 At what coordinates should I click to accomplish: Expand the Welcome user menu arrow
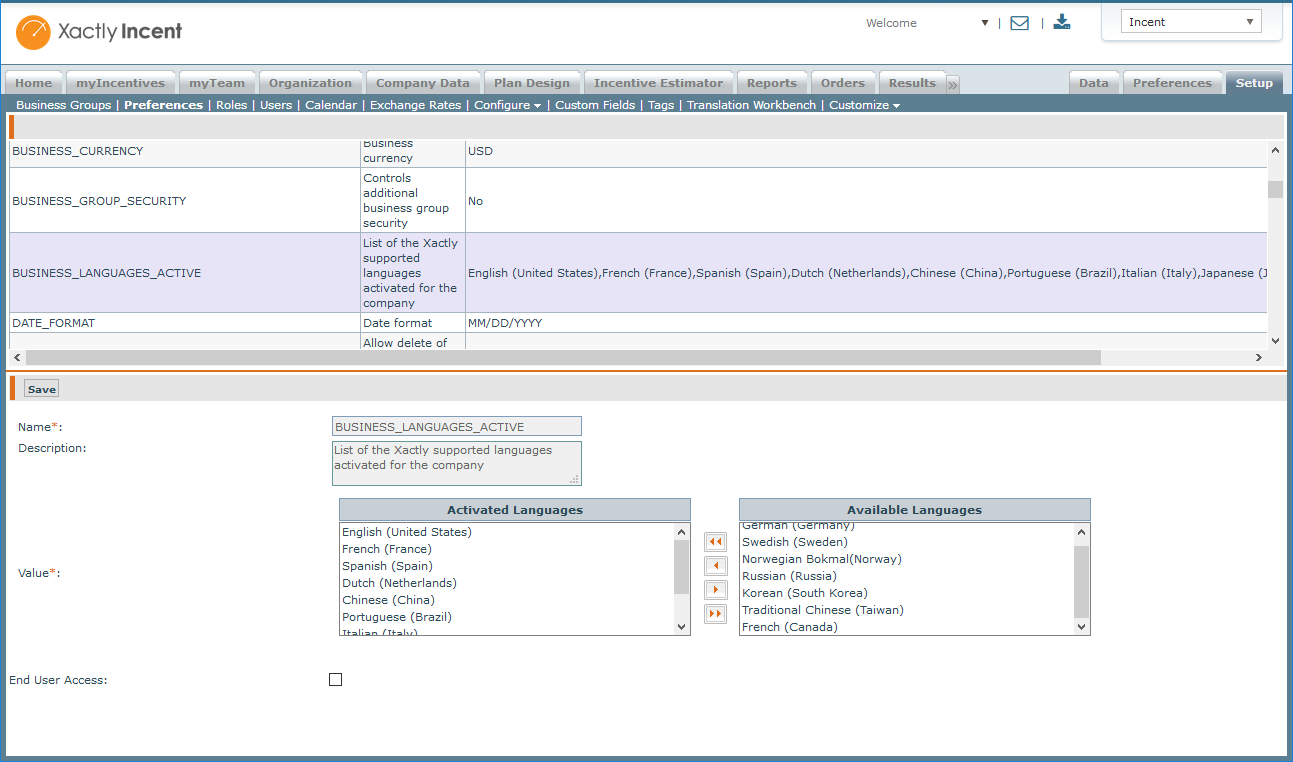pyautogui.click(x=985, y=23)
